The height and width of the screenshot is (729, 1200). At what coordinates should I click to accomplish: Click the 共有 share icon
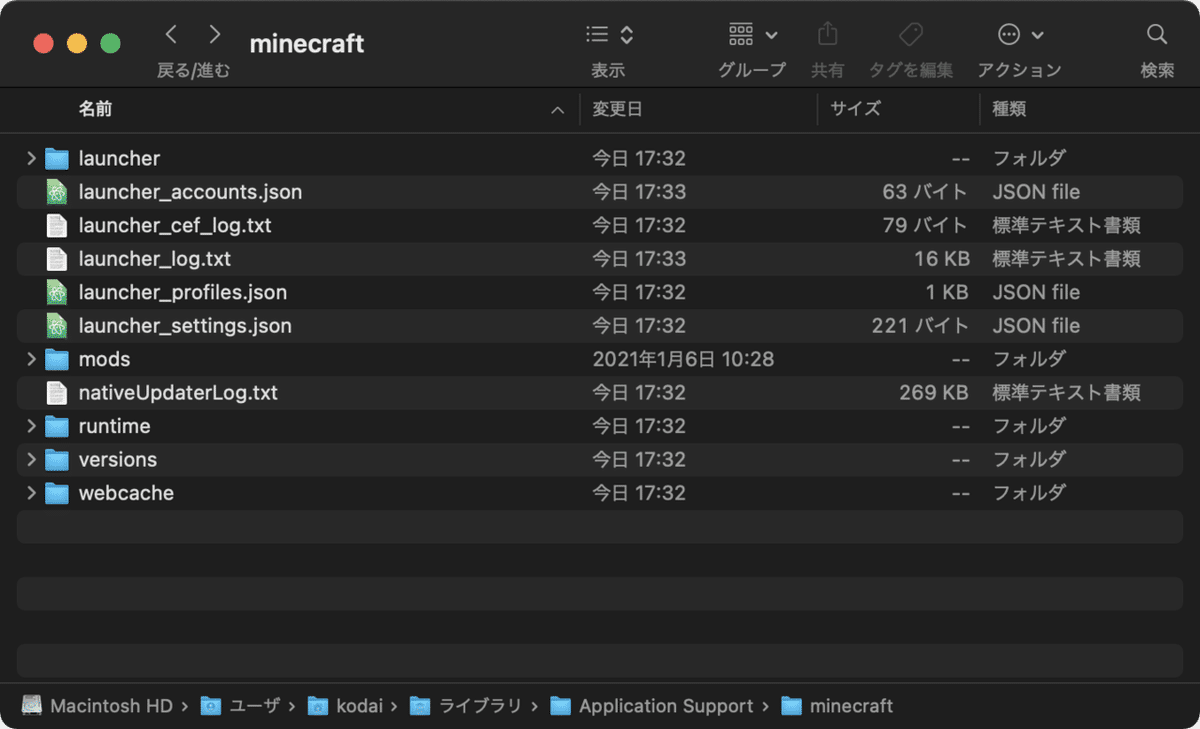[827, 35]
